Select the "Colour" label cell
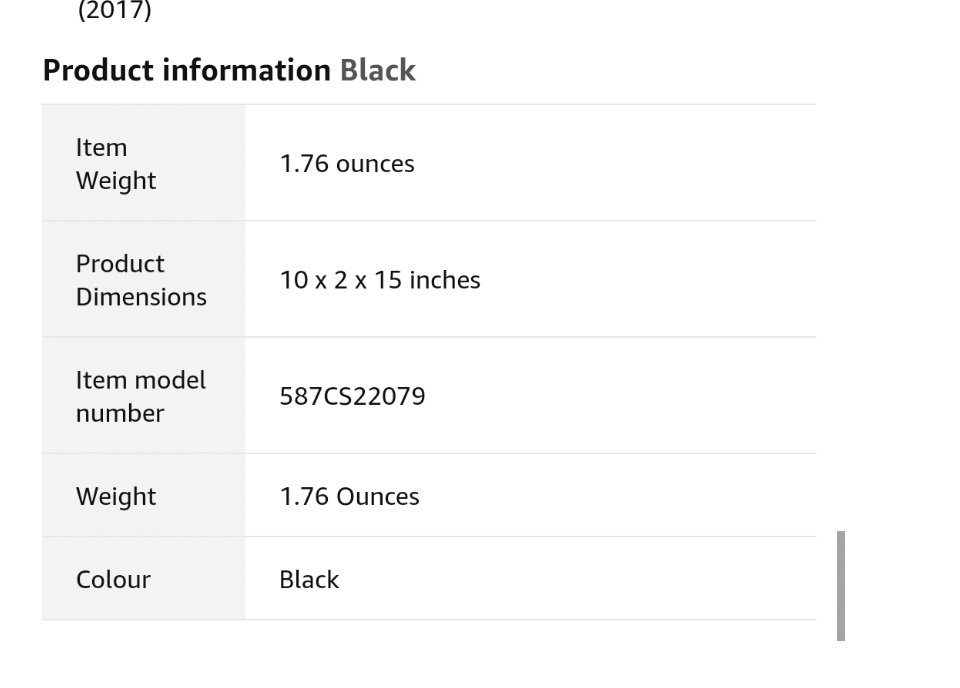Viewport: 960px width, 688px height. [x=113, y=579]
